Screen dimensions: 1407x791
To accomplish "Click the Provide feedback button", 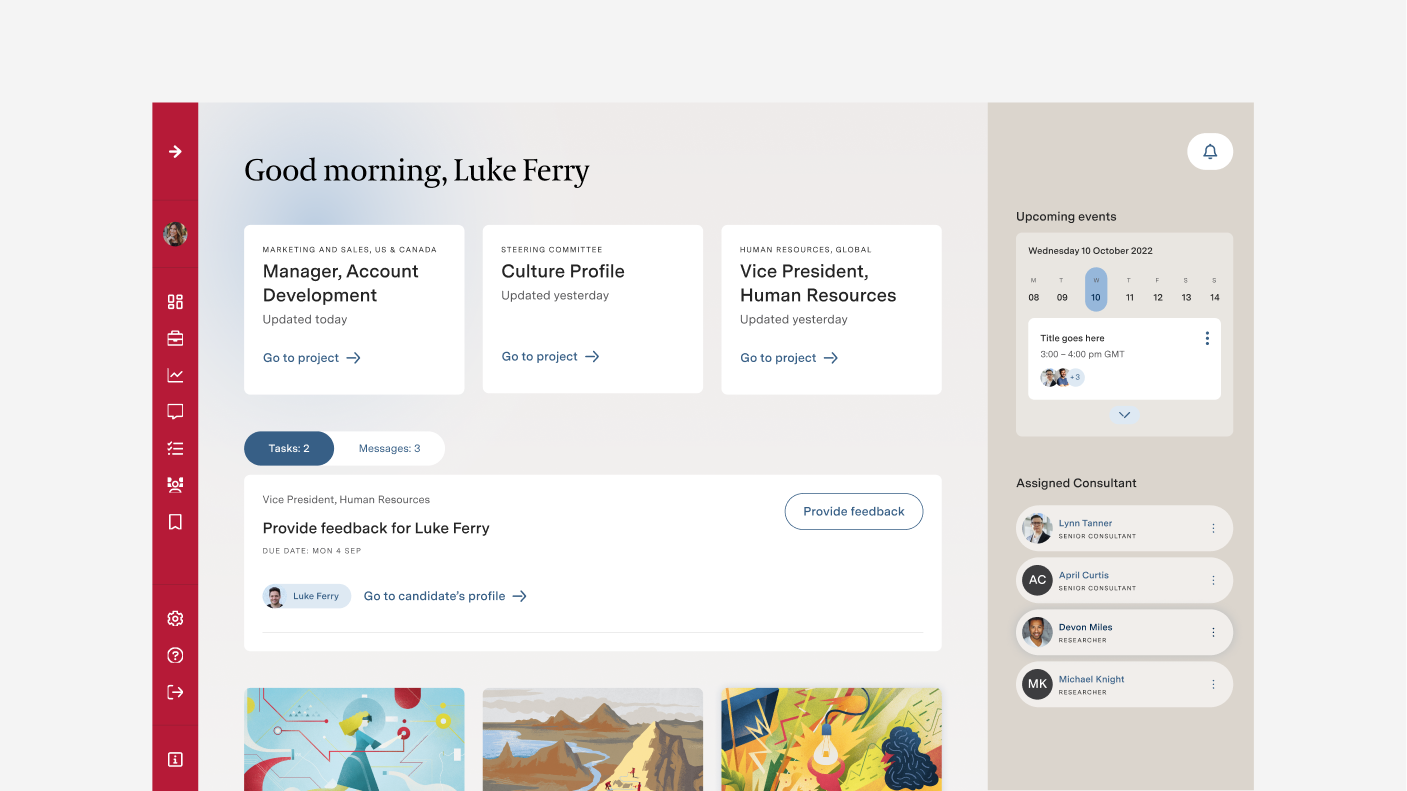I will (x=853, y=511).
